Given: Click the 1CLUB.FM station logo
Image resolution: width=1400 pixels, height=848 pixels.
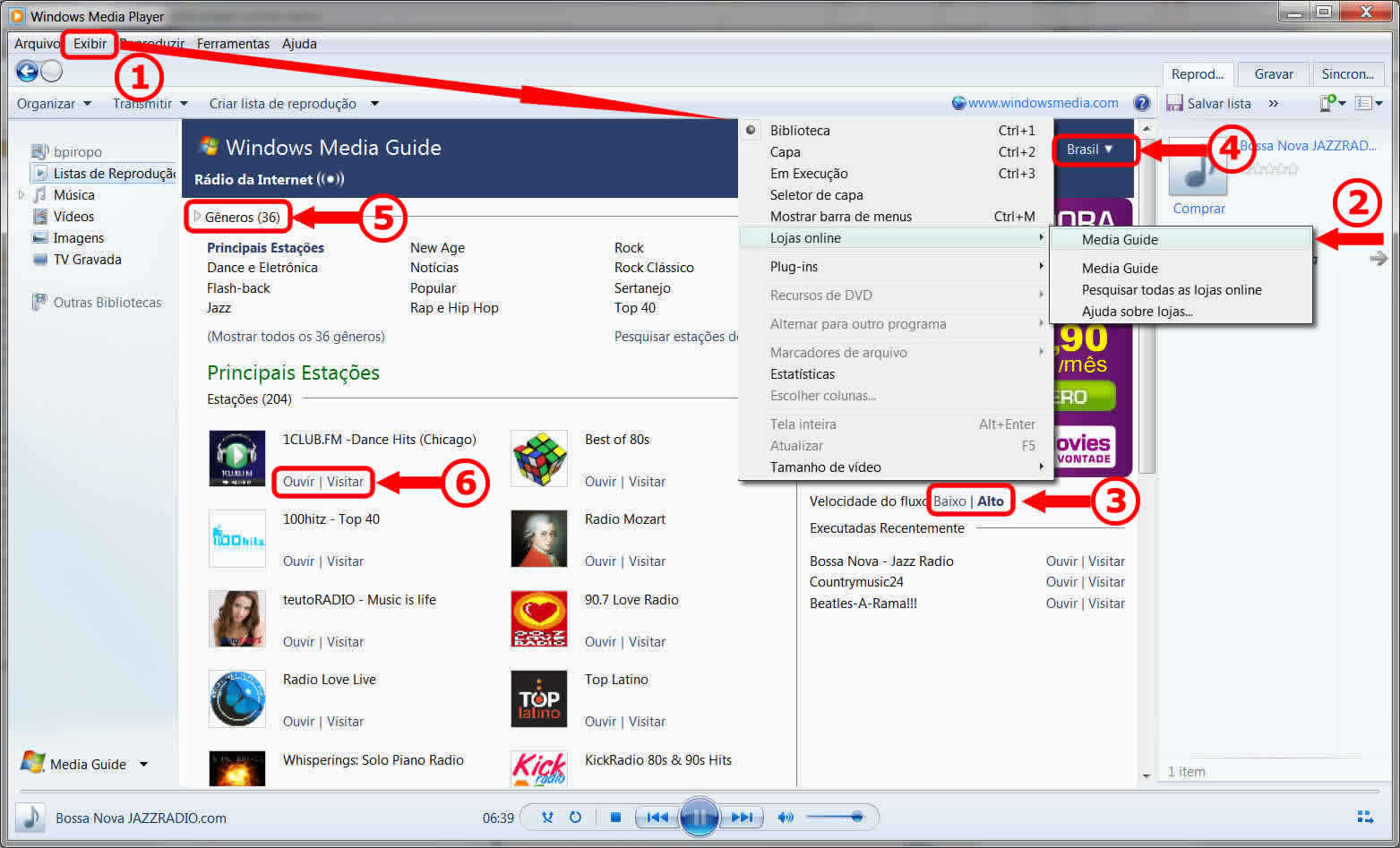Looking at the screenshot, I should 237,458.
